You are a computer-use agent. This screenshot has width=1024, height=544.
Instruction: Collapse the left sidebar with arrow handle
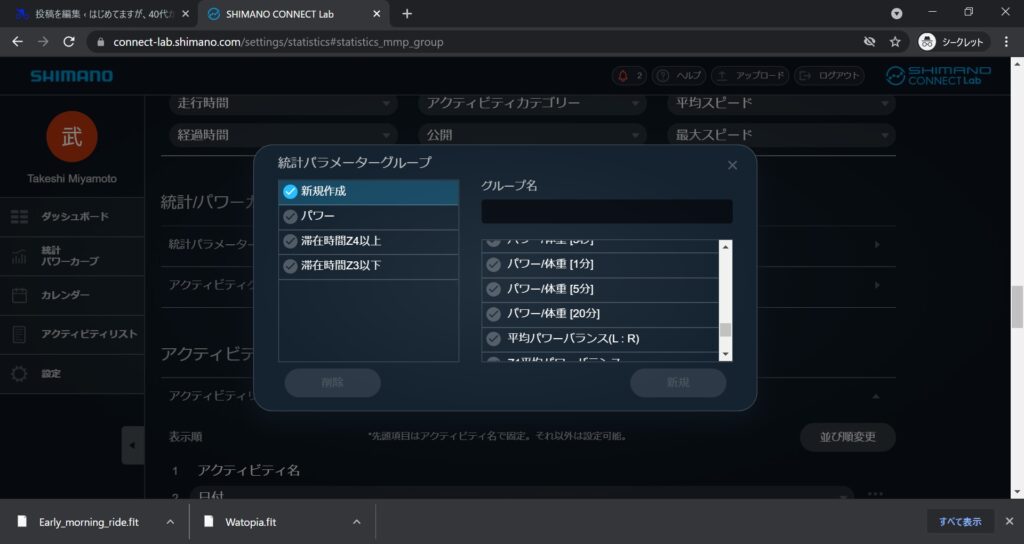pyautogui.click(x=132, y=445)
